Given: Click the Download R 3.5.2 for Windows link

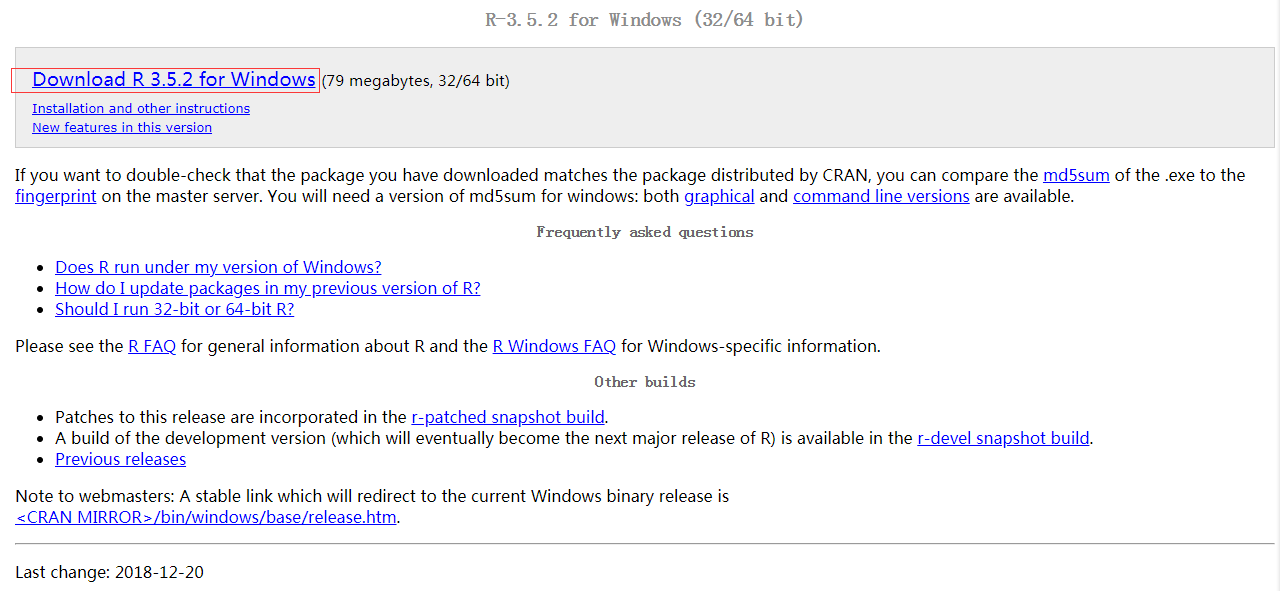Looking at the screenshot, I should tap(174, 80).
